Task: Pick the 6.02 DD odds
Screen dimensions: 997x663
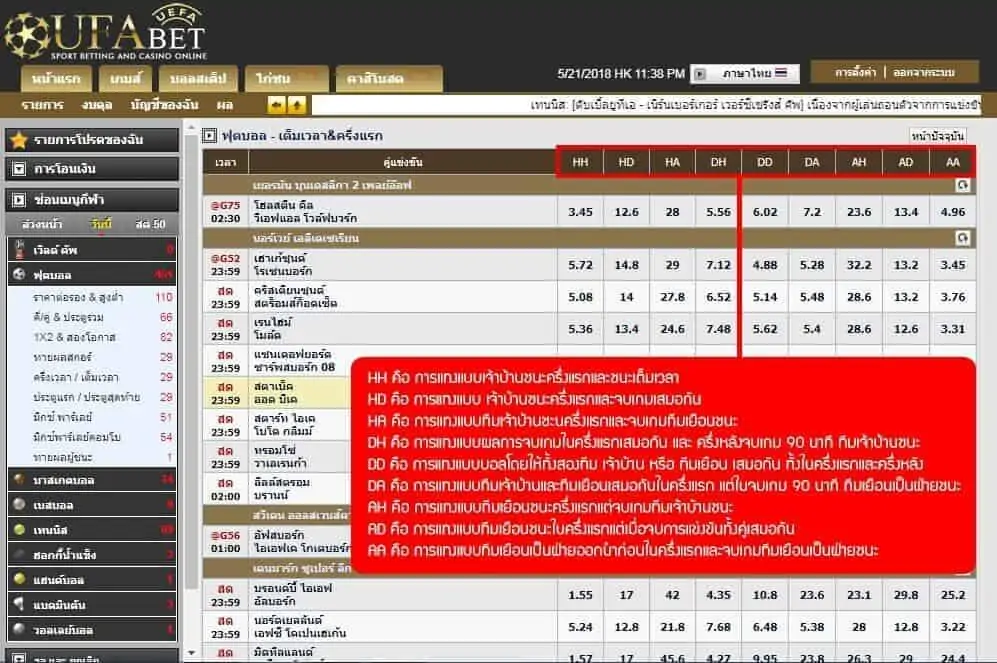Action: click(x=765, y=212)
